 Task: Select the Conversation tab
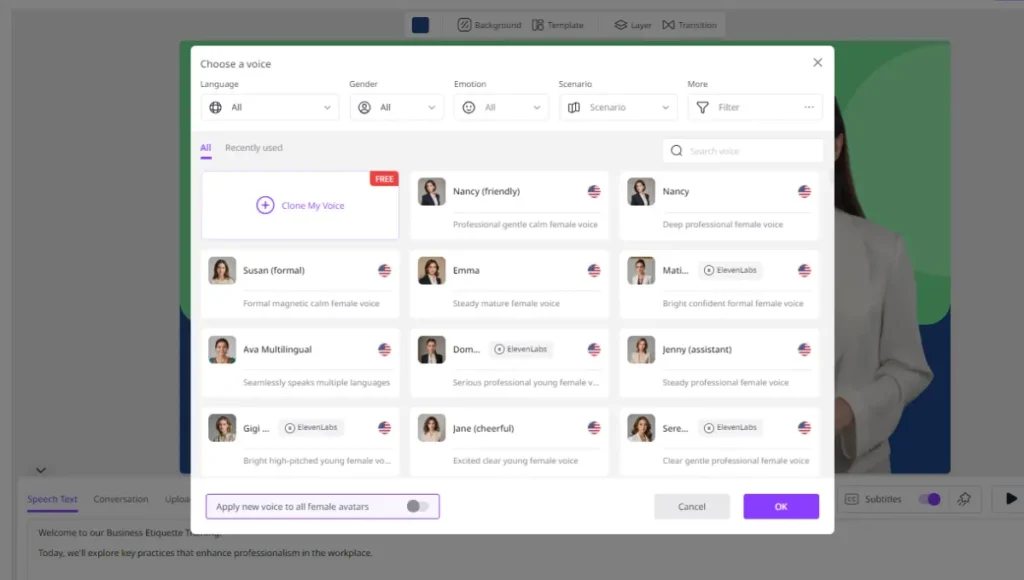tap(121, 499)
